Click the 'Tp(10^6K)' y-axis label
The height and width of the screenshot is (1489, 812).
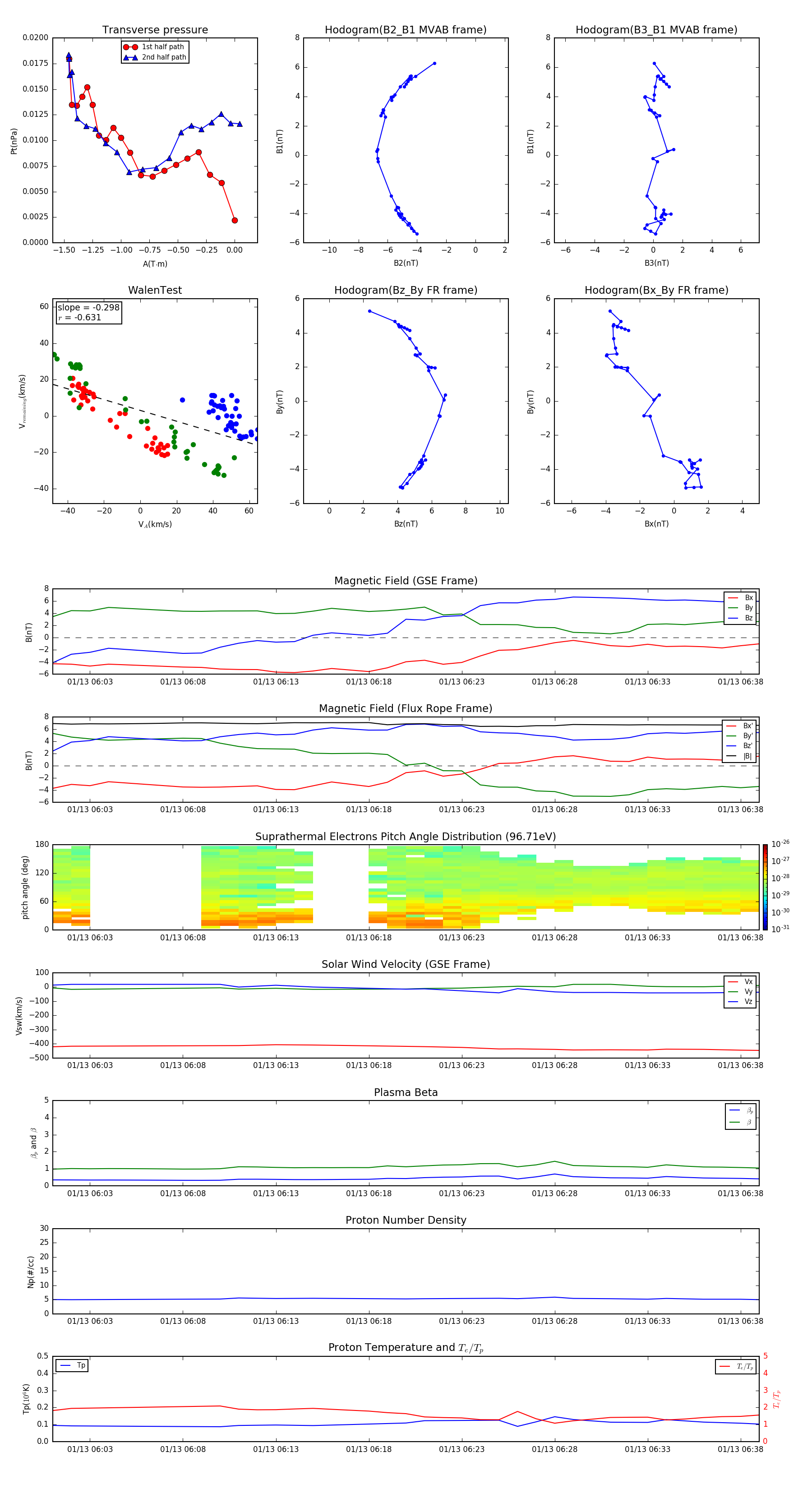click(x=26, y=1399)
